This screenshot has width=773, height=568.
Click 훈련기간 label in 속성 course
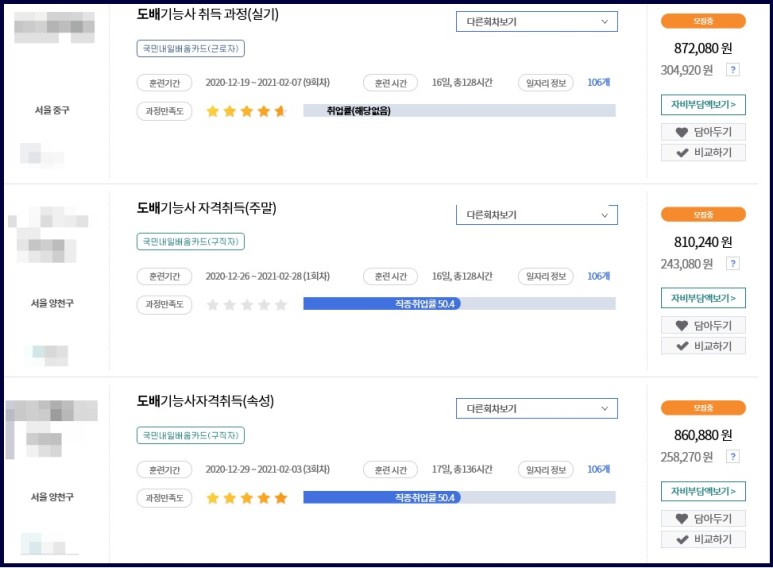(164, 469)
